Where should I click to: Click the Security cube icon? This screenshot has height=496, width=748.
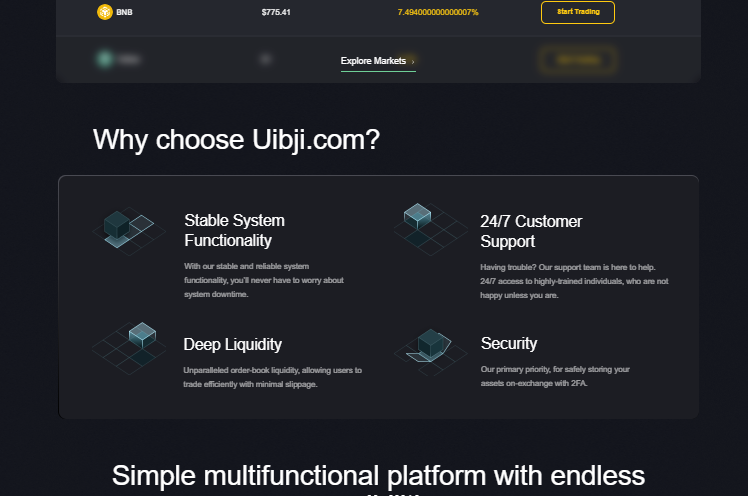click(430, 351)
